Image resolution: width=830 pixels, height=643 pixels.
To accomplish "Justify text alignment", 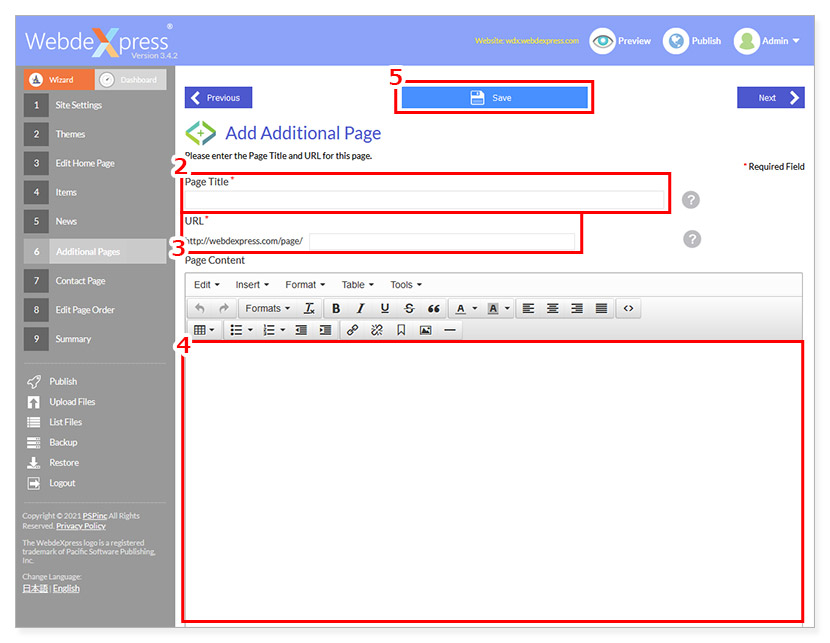I will (x=601, y=309).
